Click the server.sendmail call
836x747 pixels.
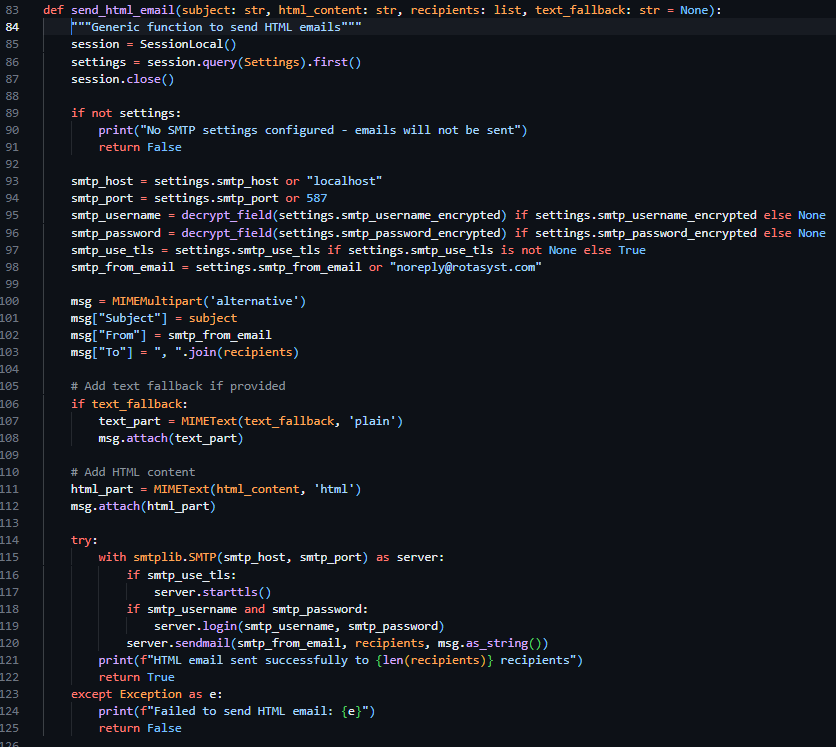tap(180, 643)
